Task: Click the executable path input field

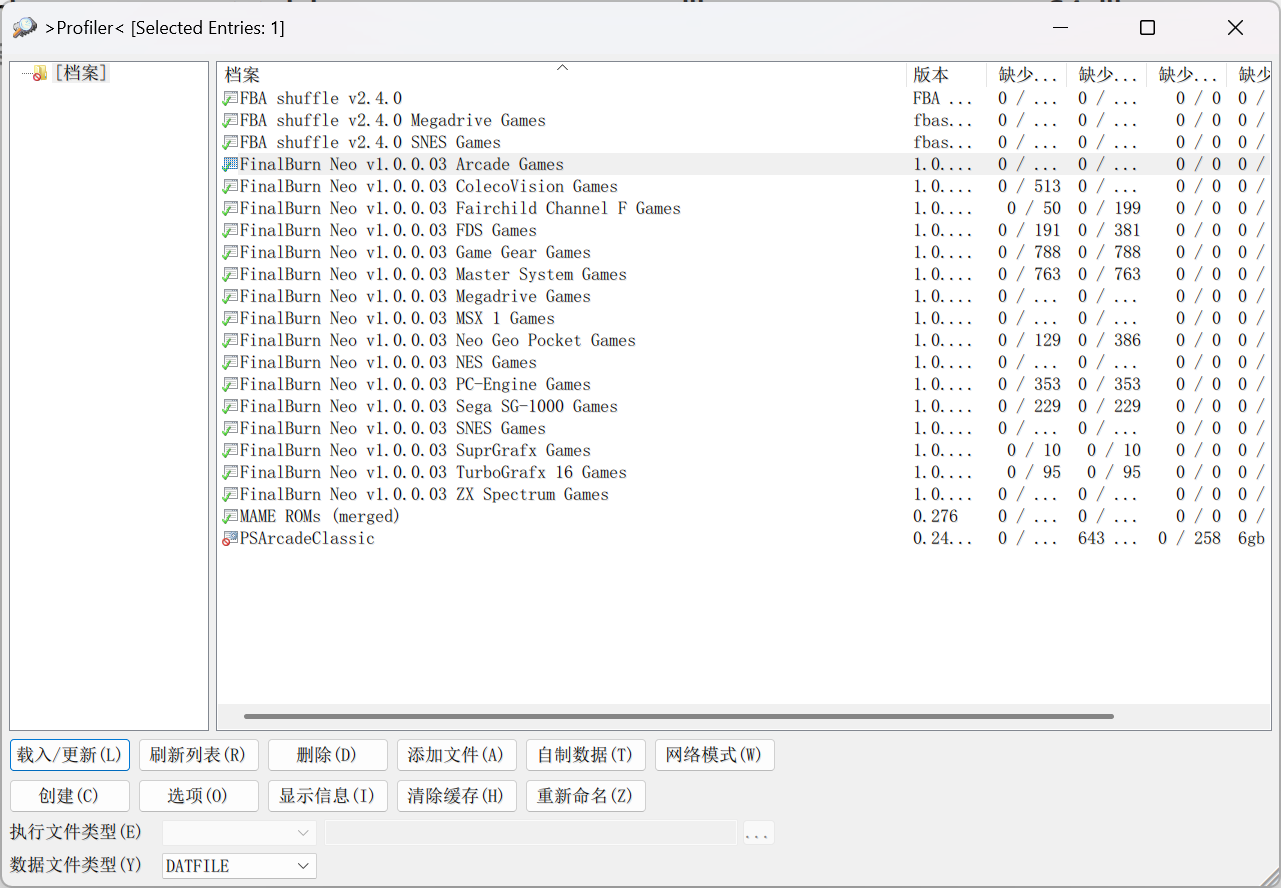Action: click(x=531, y=833)
